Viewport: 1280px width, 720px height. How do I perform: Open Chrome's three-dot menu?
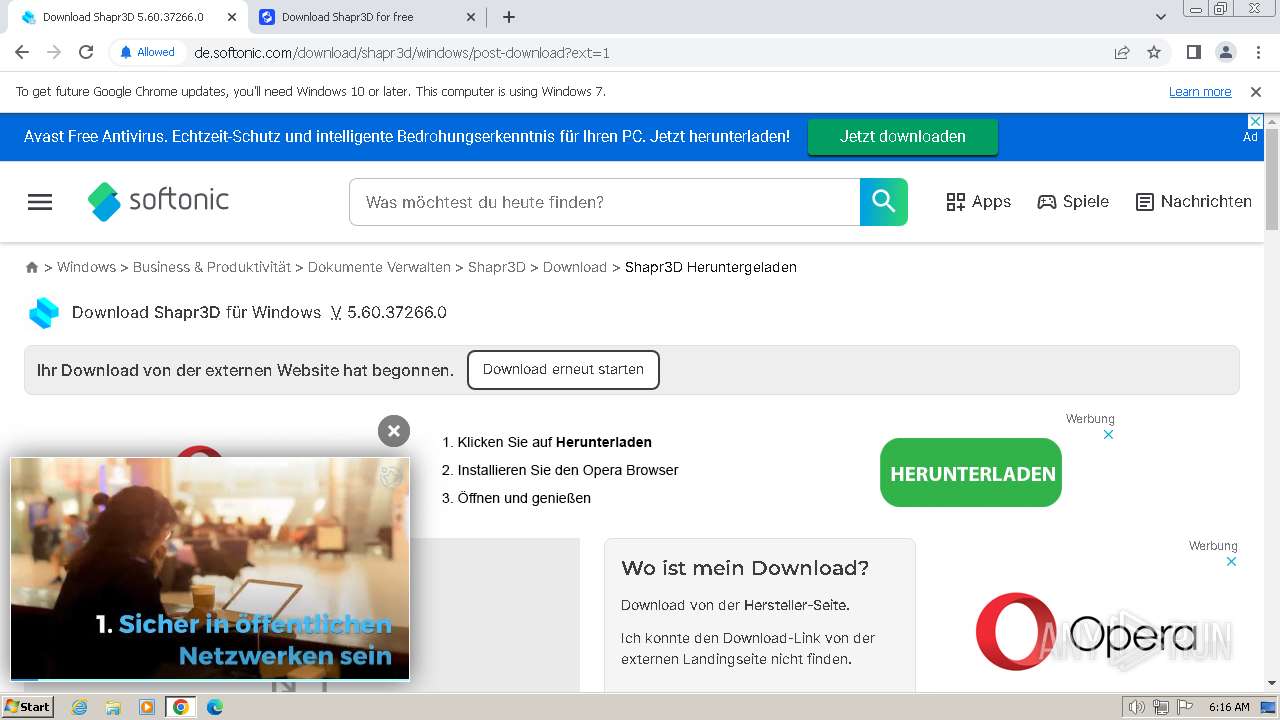[x=1256, y=52]
